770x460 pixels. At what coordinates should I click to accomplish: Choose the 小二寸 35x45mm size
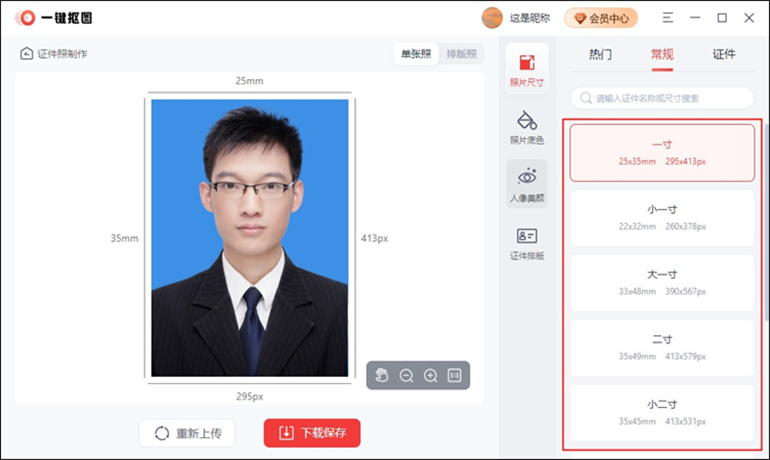click(x=662, y=412)
